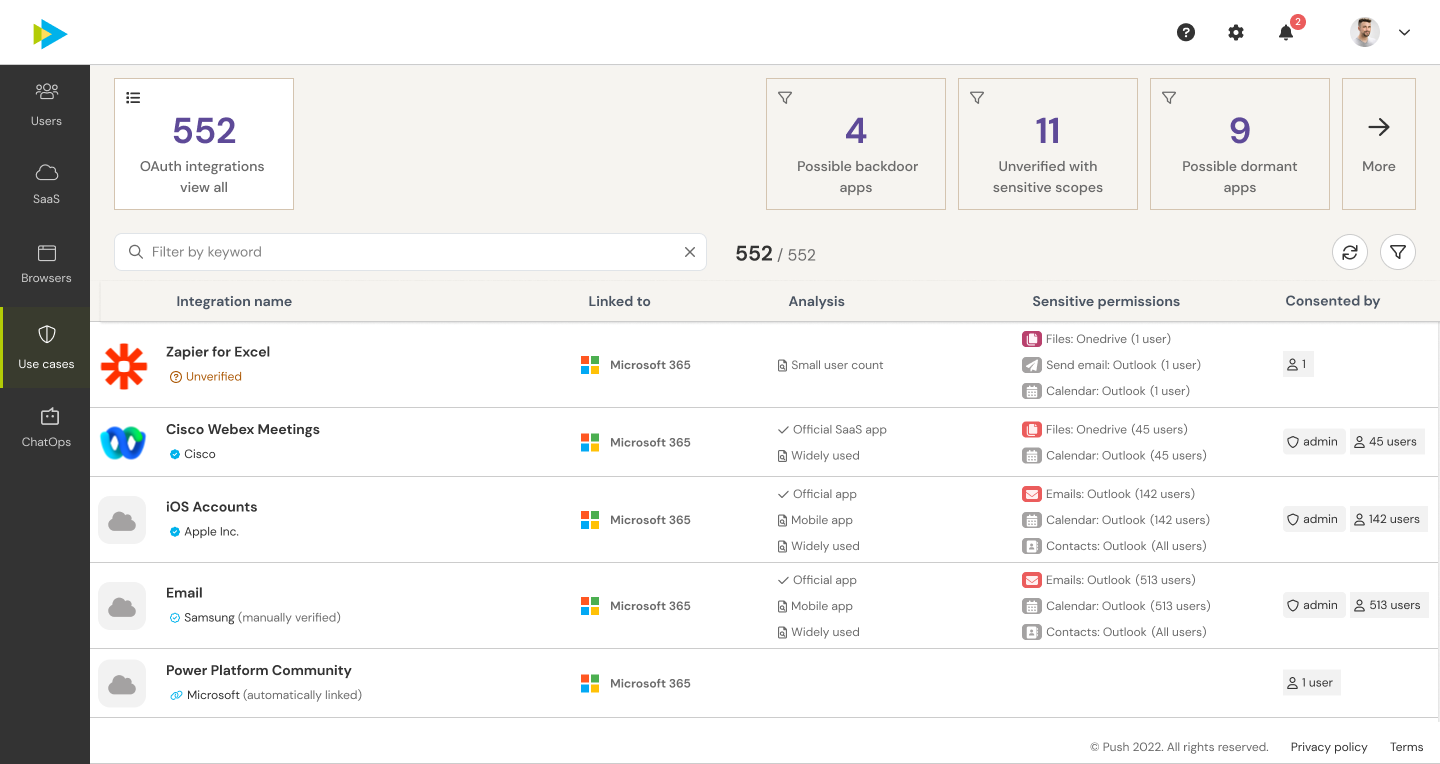Screen dimensions: 1440x764
Task: Click the settings gear icon
Action: (x=1236, y=32)
